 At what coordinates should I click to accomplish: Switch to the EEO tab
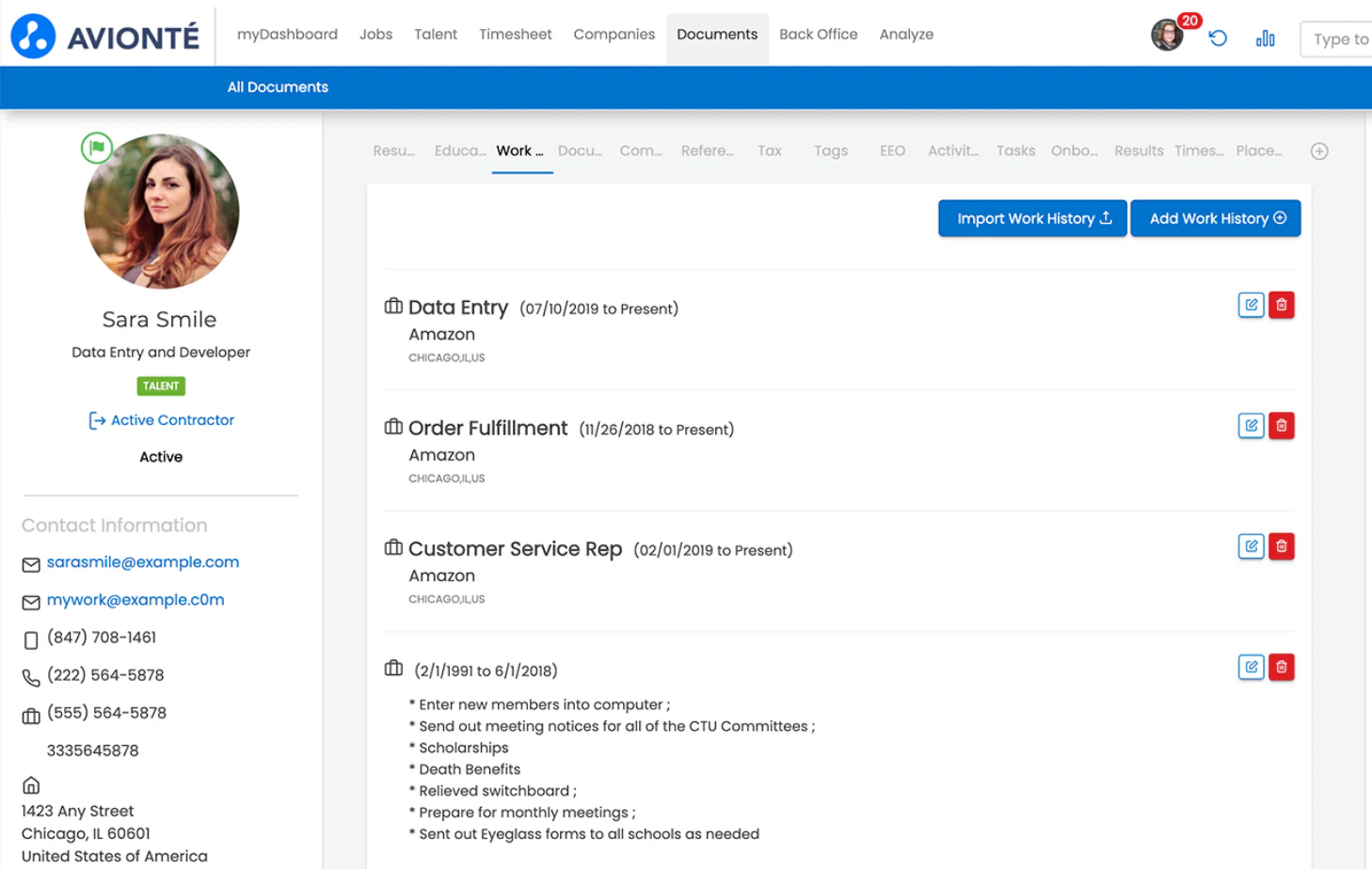[892, 150]
